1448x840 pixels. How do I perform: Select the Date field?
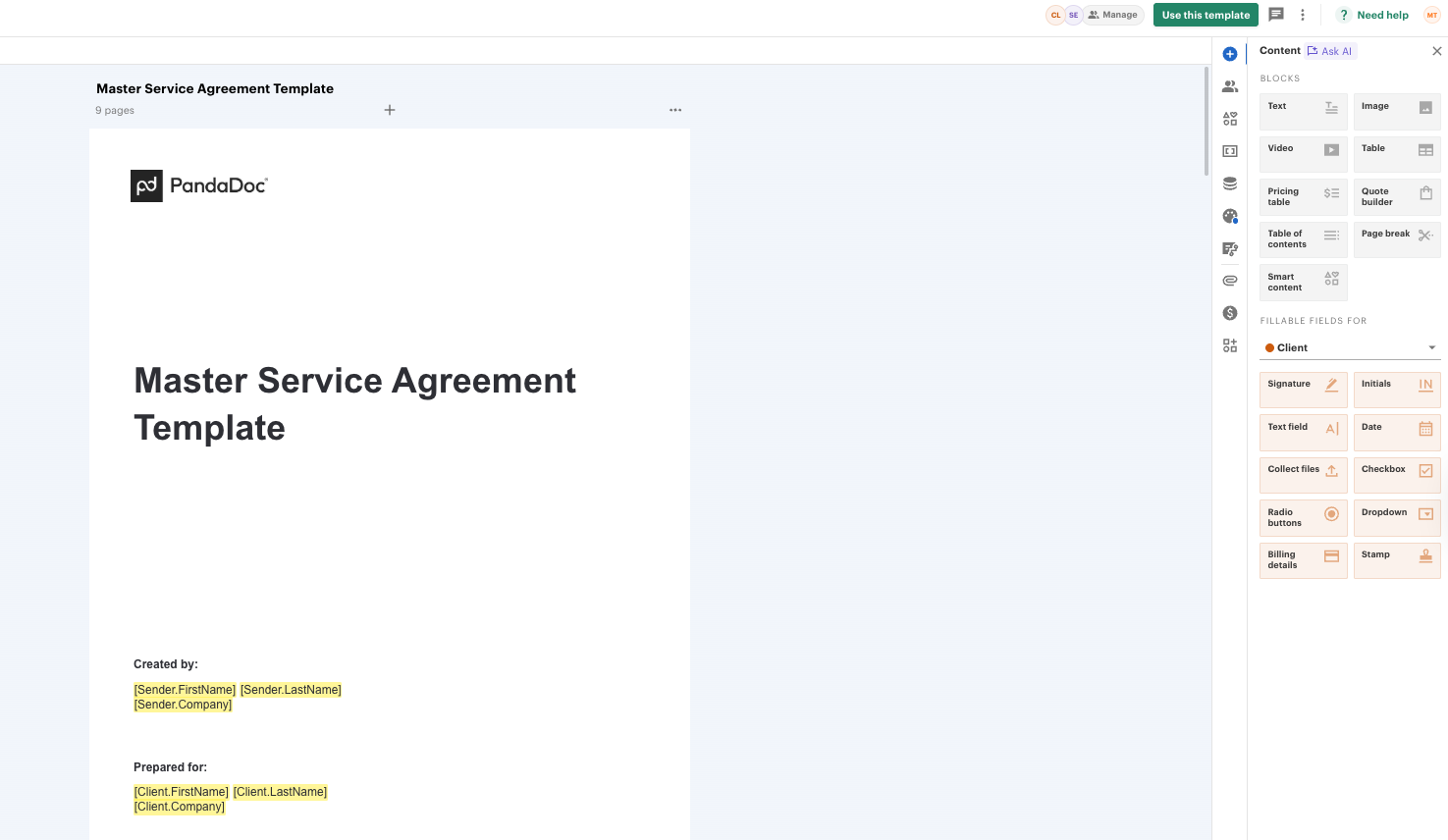[1397, 433]
